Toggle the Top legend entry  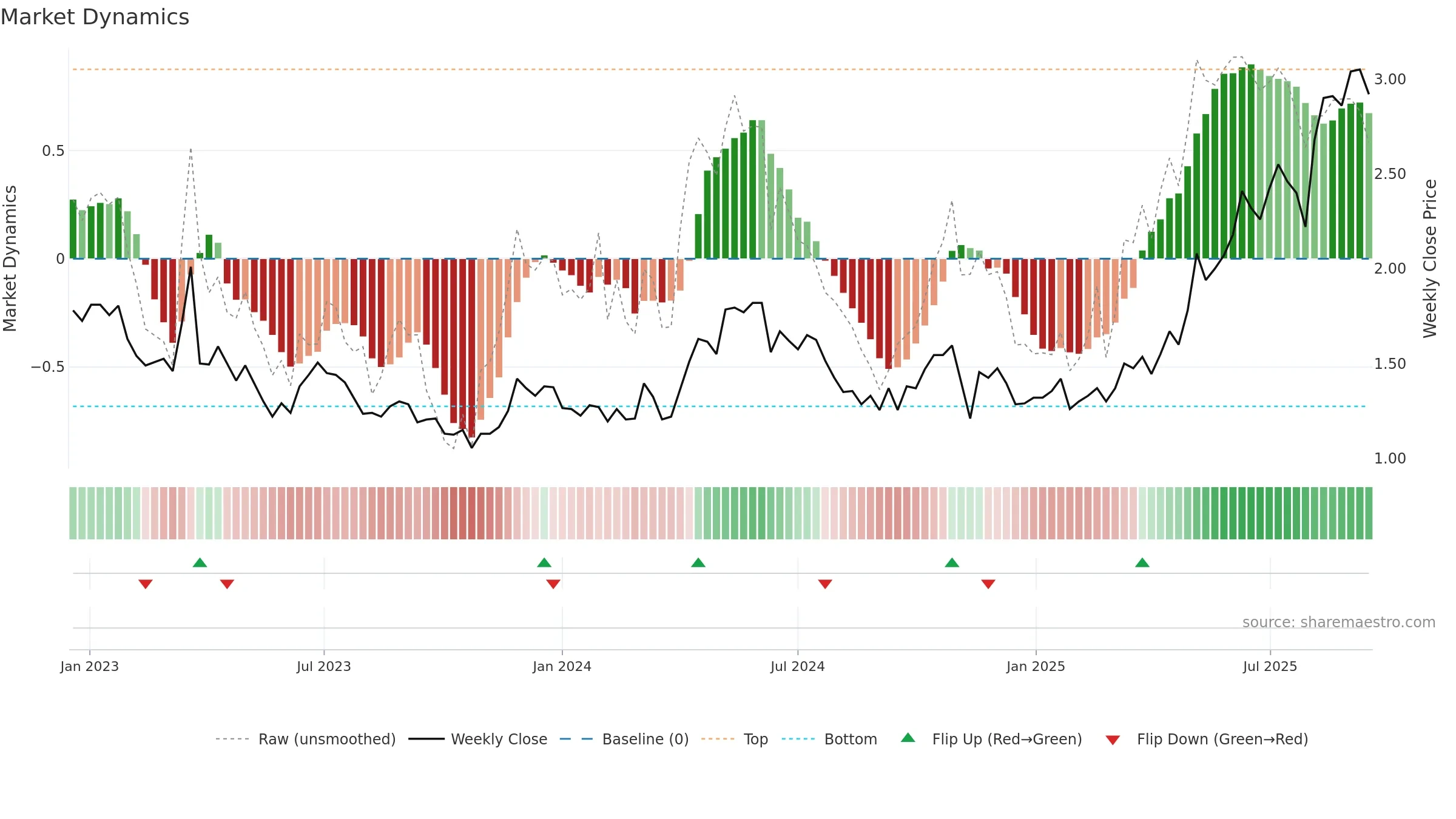[x=734, y=739]
